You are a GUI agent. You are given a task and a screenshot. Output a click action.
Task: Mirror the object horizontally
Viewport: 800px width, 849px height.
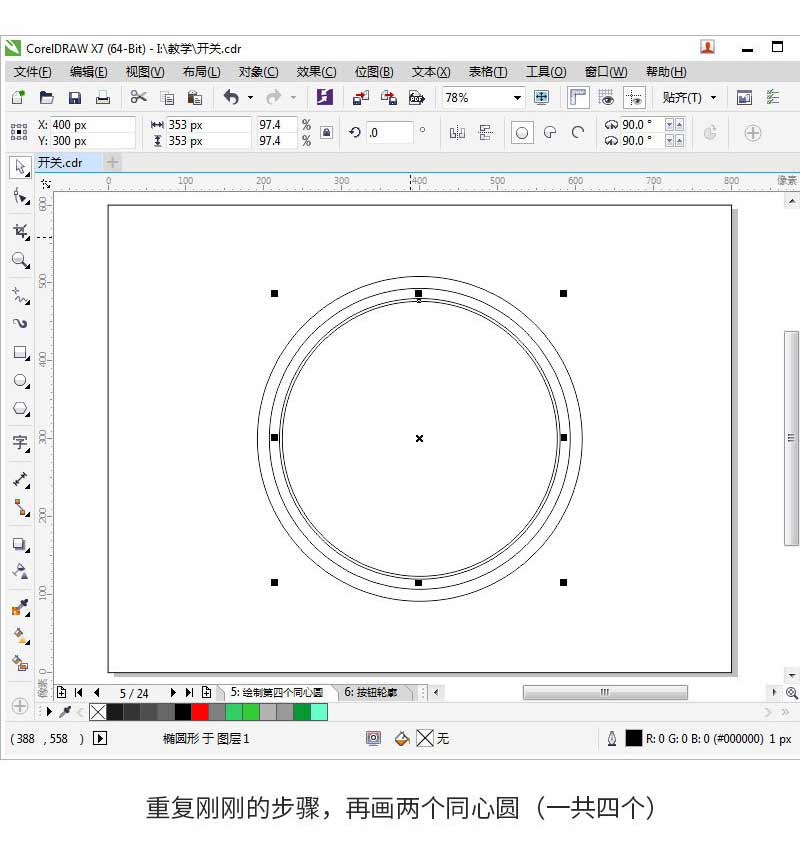(457, 133)
